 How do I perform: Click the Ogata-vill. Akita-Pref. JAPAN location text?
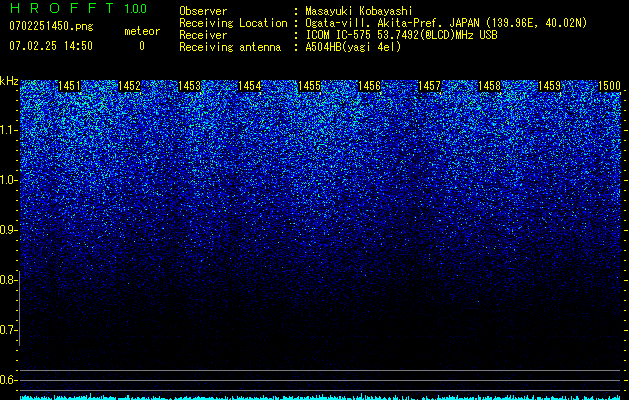(446, 23)
